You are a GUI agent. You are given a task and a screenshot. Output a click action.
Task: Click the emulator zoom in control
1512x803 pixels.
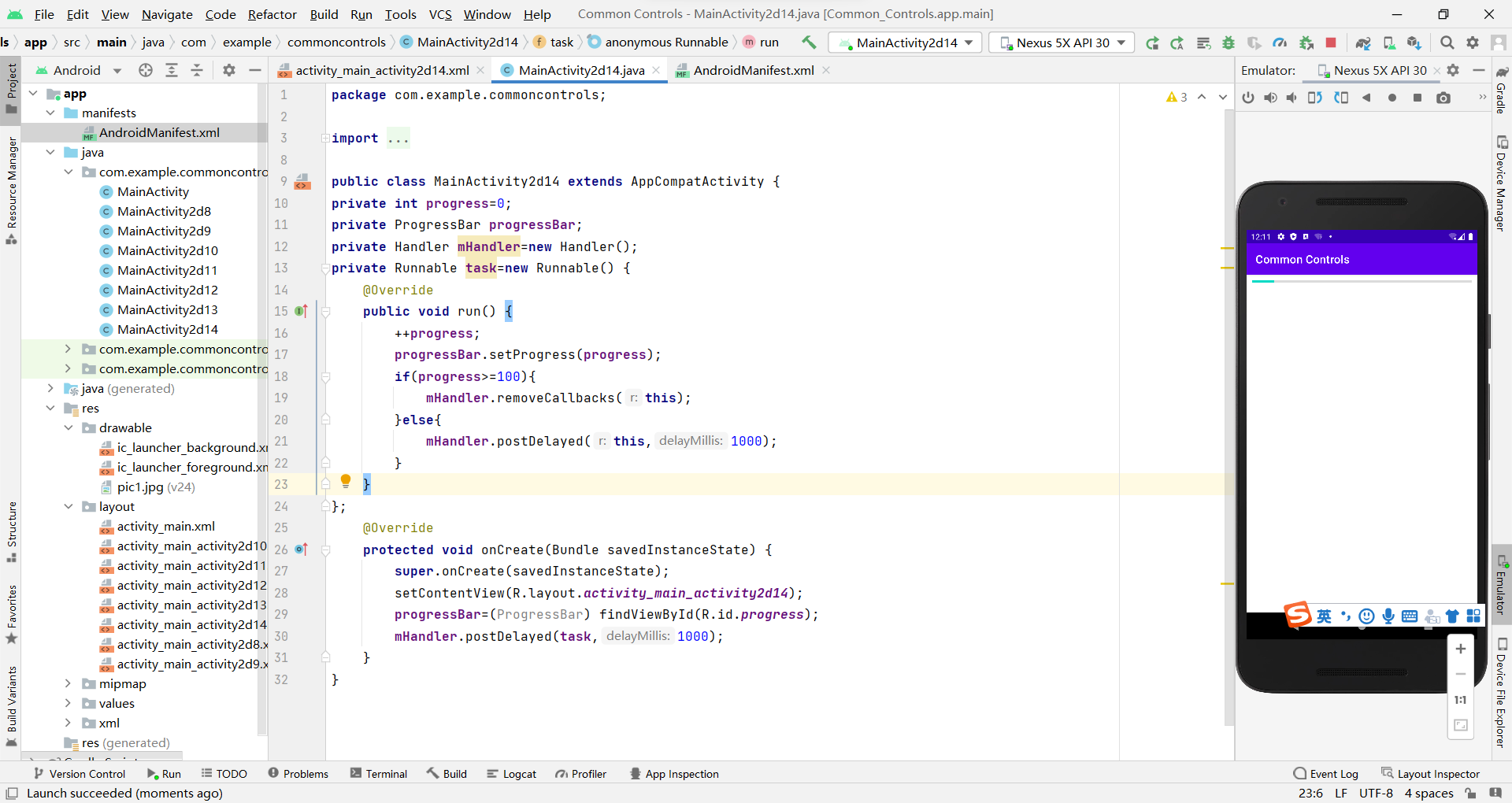point(1462,649)
